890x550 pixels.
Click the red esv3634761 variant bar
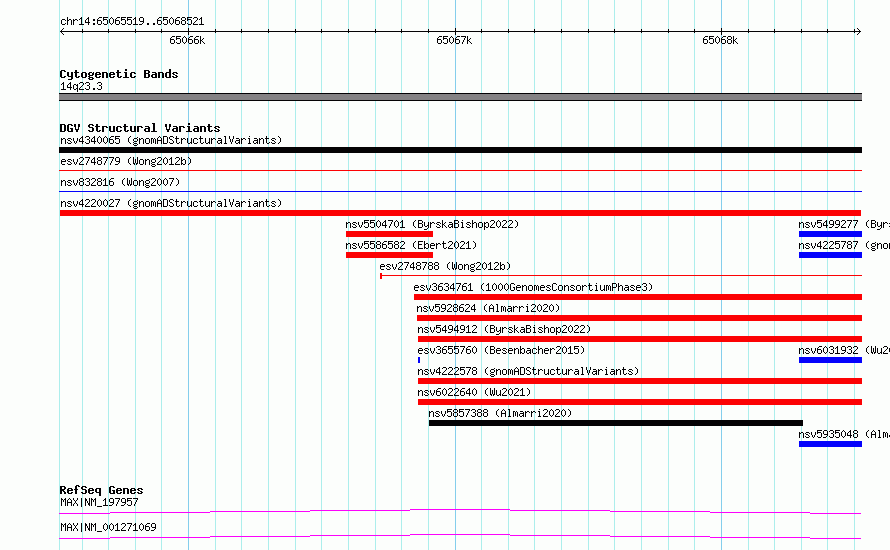[638, 297]
